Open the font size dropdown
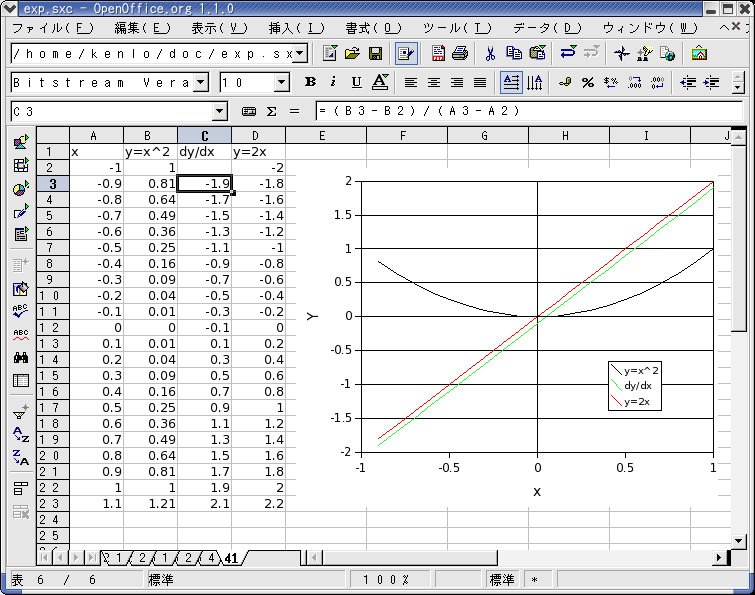Viewport: 755px width, 595px height. (281, 82)
